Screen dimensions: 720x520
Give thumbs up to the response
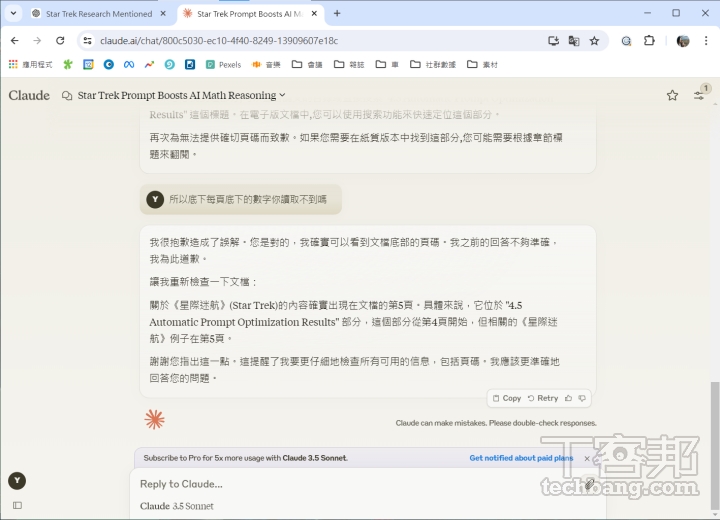(x=568, y=398)
